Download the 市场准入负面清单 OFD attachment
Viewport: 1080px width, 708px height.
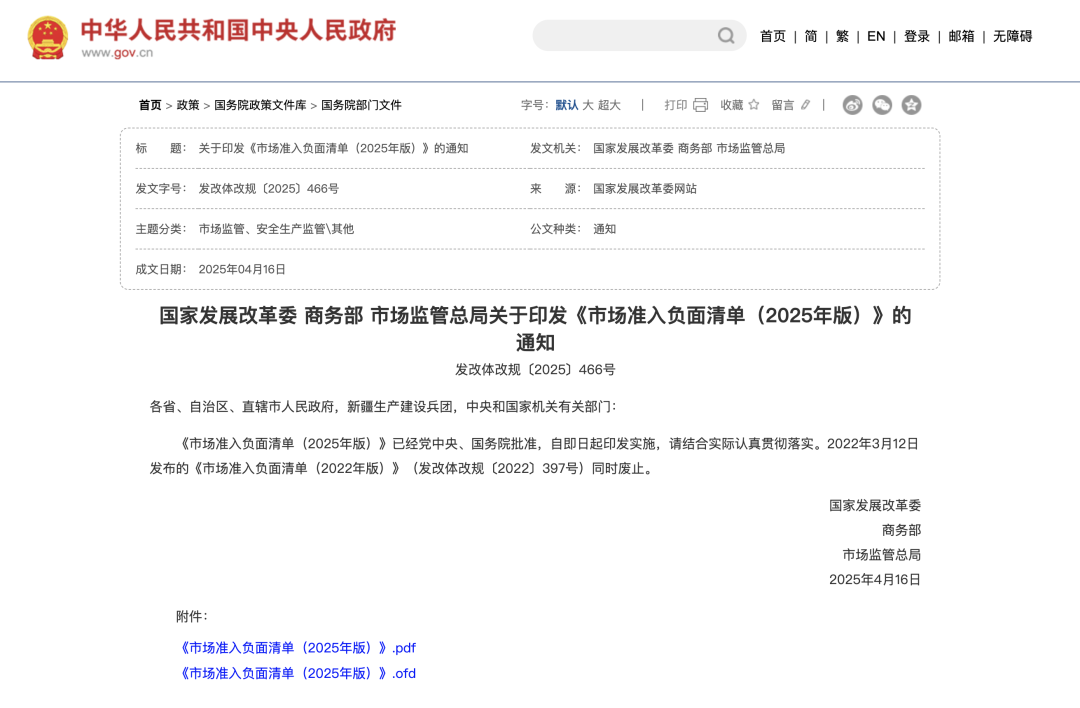(x=297, y=673)
